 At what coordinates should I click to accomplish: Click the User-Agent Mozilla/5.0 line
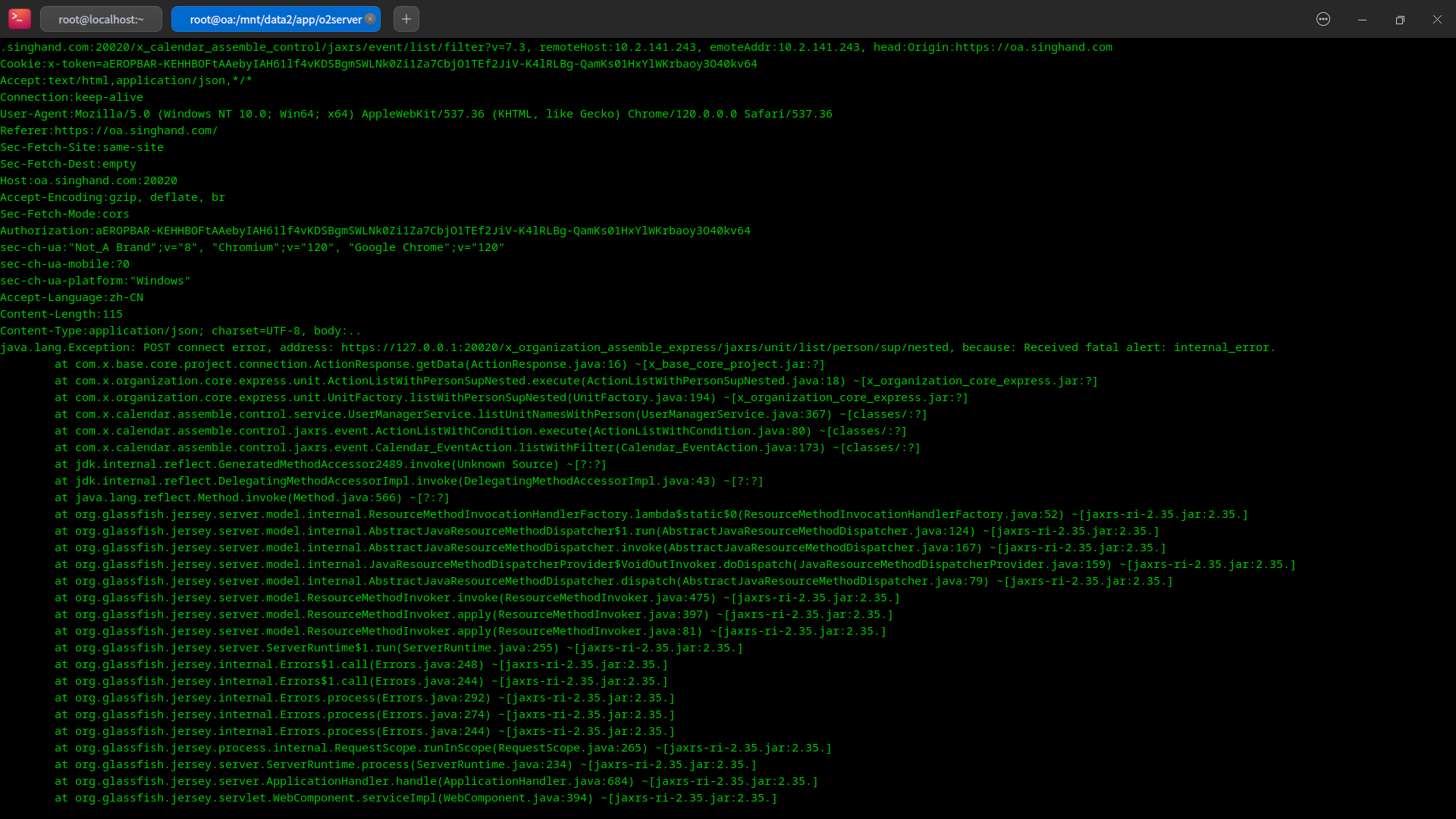[x=416, y=114]
